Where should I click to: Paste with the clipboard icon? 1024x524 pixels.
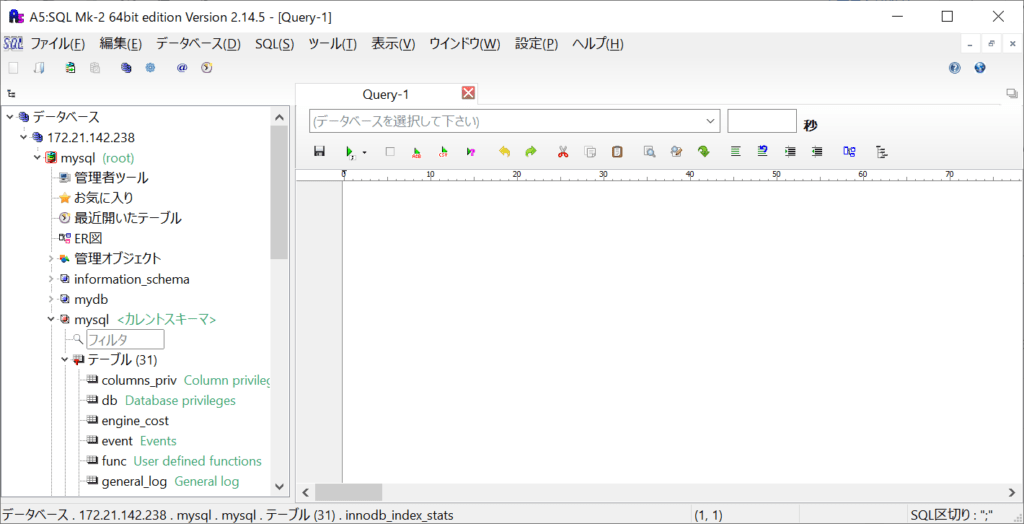click(x=617, y=152)
